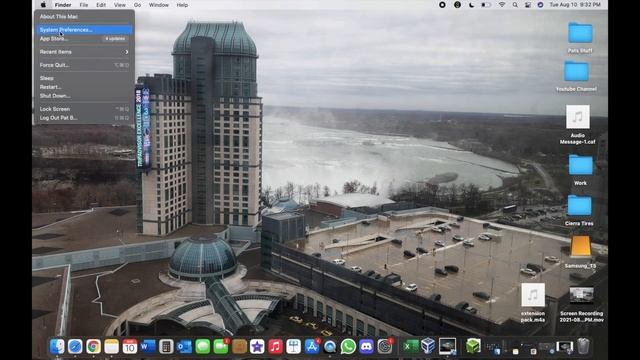Image resolution: width=640 pixels, height=360 pixels.
Task: Select the Youtube Channel folder
Action: point(576,71)
